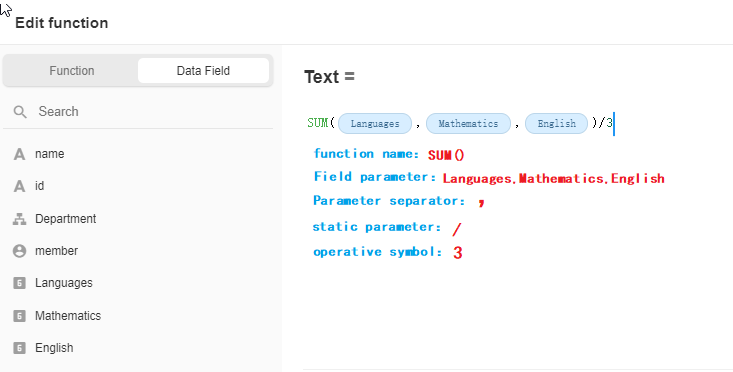
Task: Select the Languages chip in formula
Action: [375, 123]
